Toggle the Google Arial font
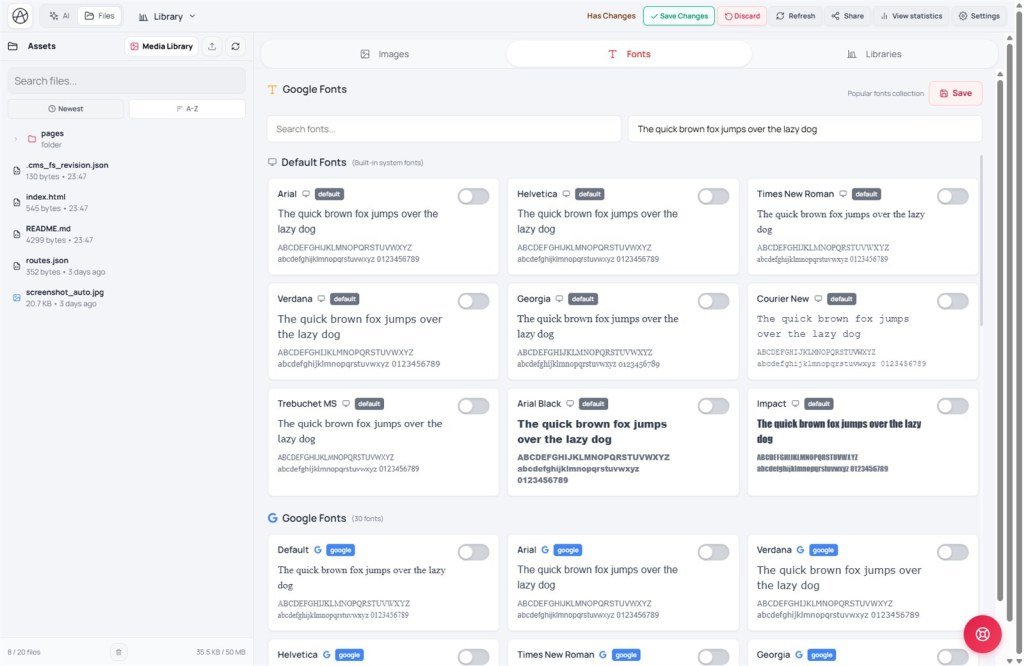This screenshot has height=666, width=1024. click(x=713, y=552)
